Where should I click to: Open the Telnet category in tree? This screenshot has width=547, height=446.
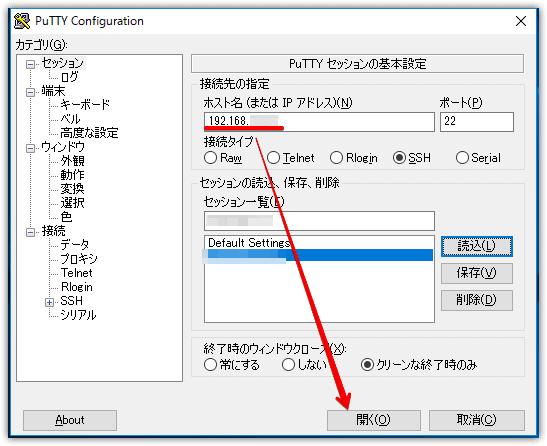pyautogui.click(x=76, y=273)
